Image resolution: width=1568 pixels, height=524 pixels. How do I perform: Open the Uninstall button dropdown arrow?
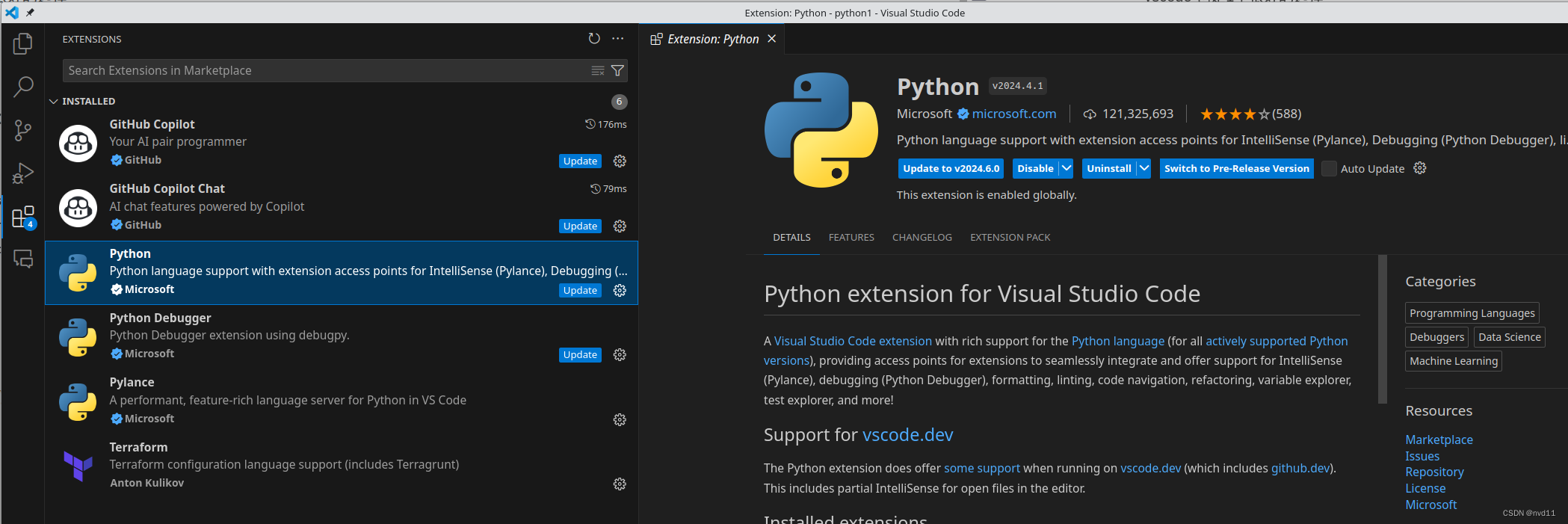point(1144,169)
